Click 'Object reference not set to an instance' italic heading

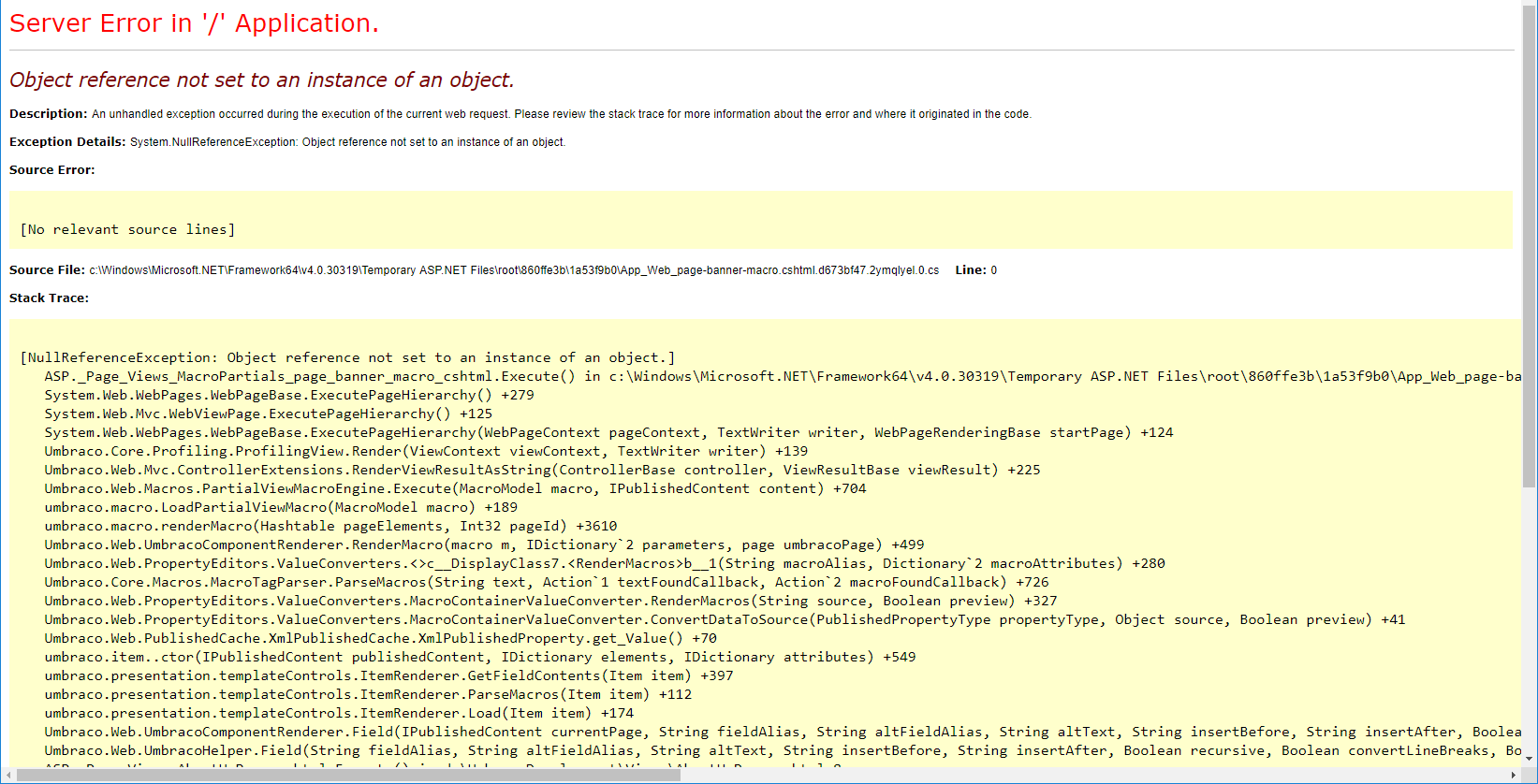tap(262, 80)
